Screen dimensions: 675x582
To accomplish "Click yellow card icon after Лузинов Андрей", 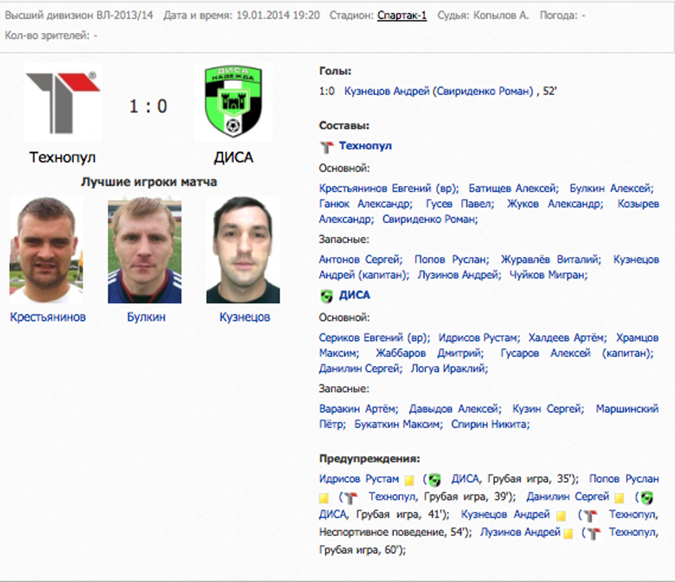I will pos(568,534).
